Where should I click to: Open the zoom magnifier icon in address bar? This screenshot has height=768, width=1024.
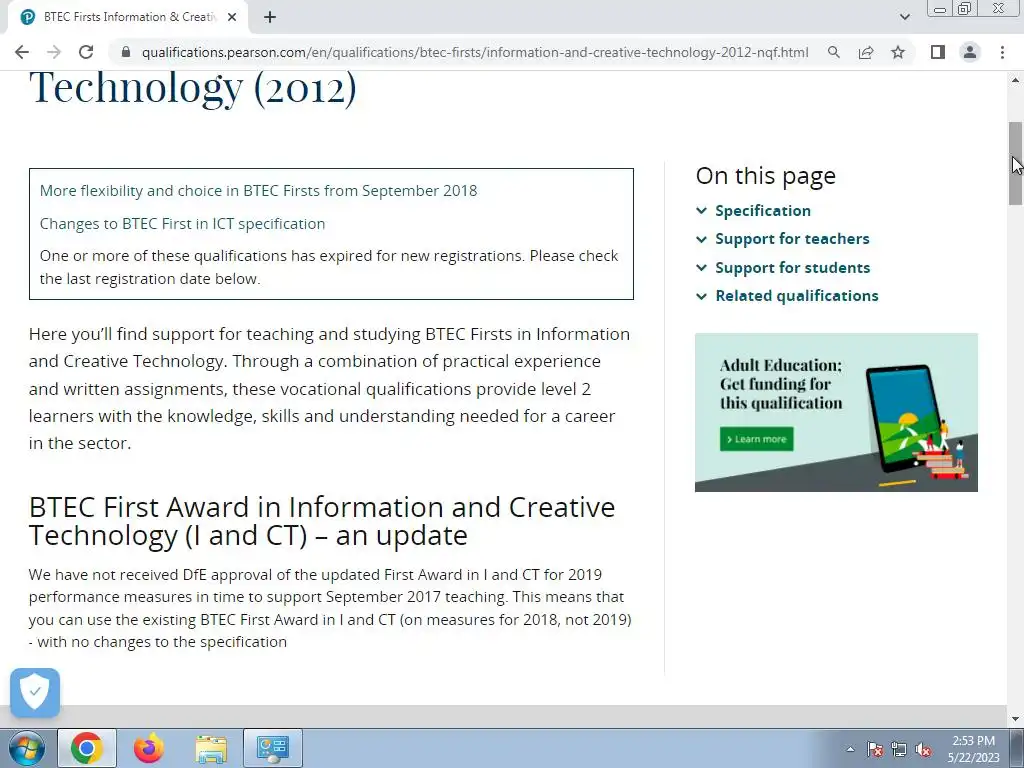tap(833, 52)
